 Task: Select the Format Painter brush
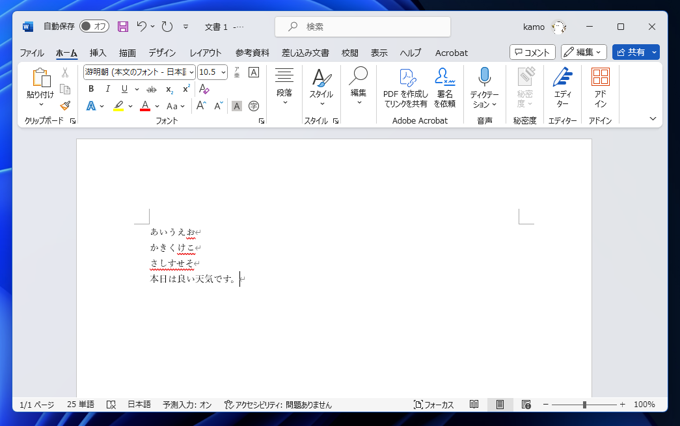pos(65,105)
